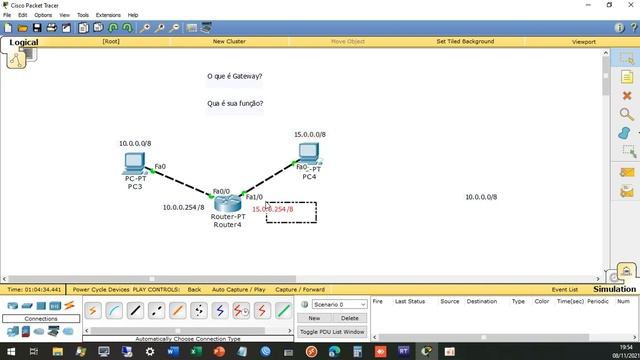Undo the last action with green arrow
640x360 pixels.
coord(113,28)
